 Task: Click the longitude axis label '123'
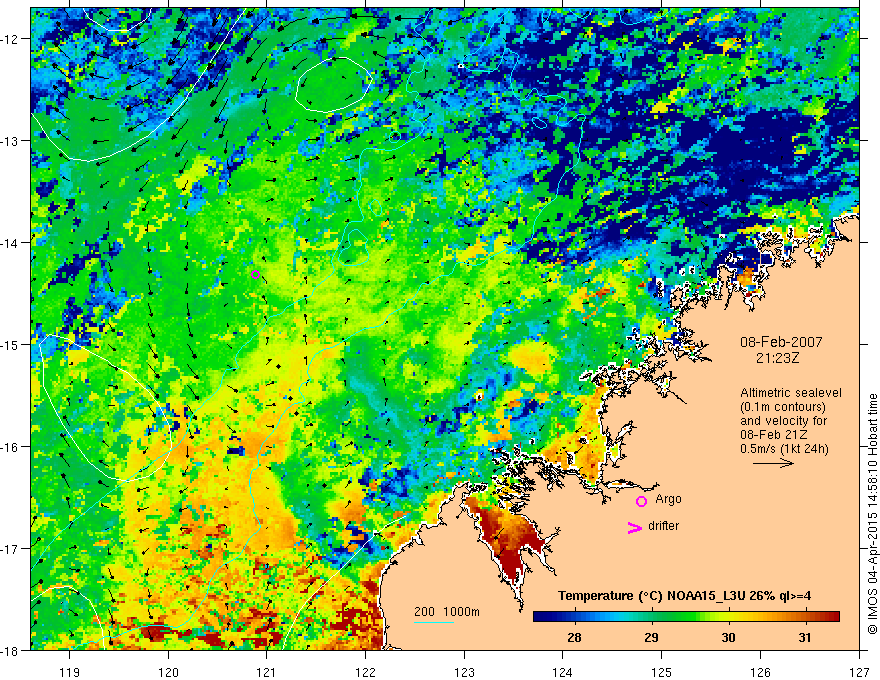click(464, 672)
